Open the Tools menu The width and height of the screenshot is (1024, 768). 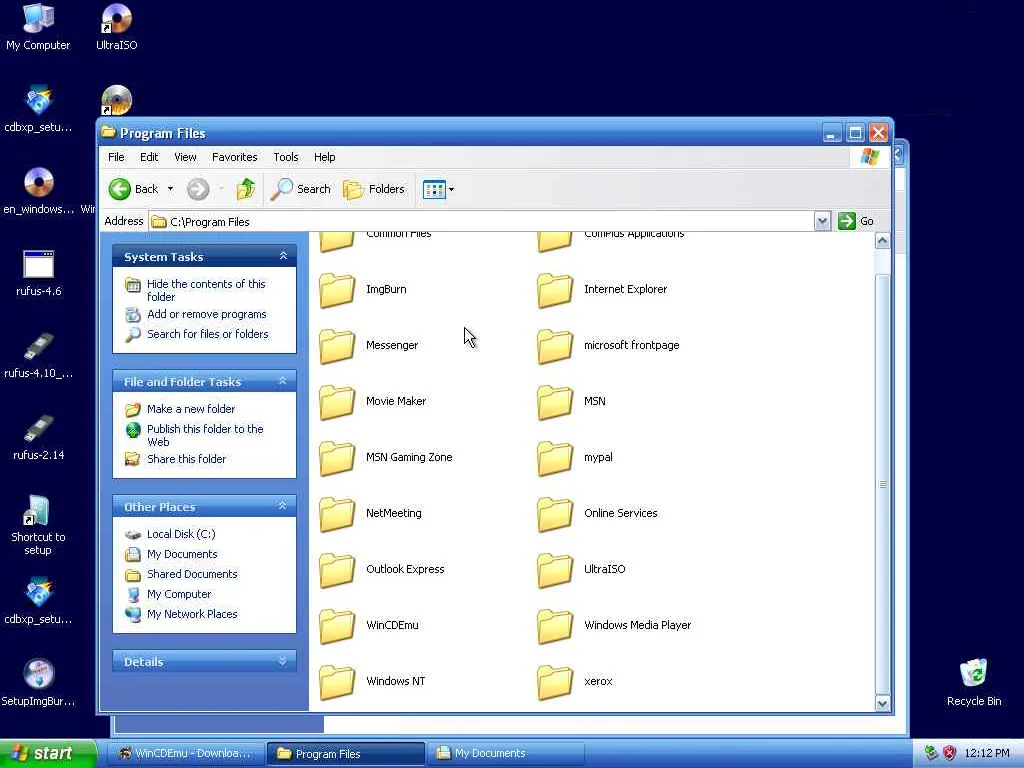coord(285,157)
